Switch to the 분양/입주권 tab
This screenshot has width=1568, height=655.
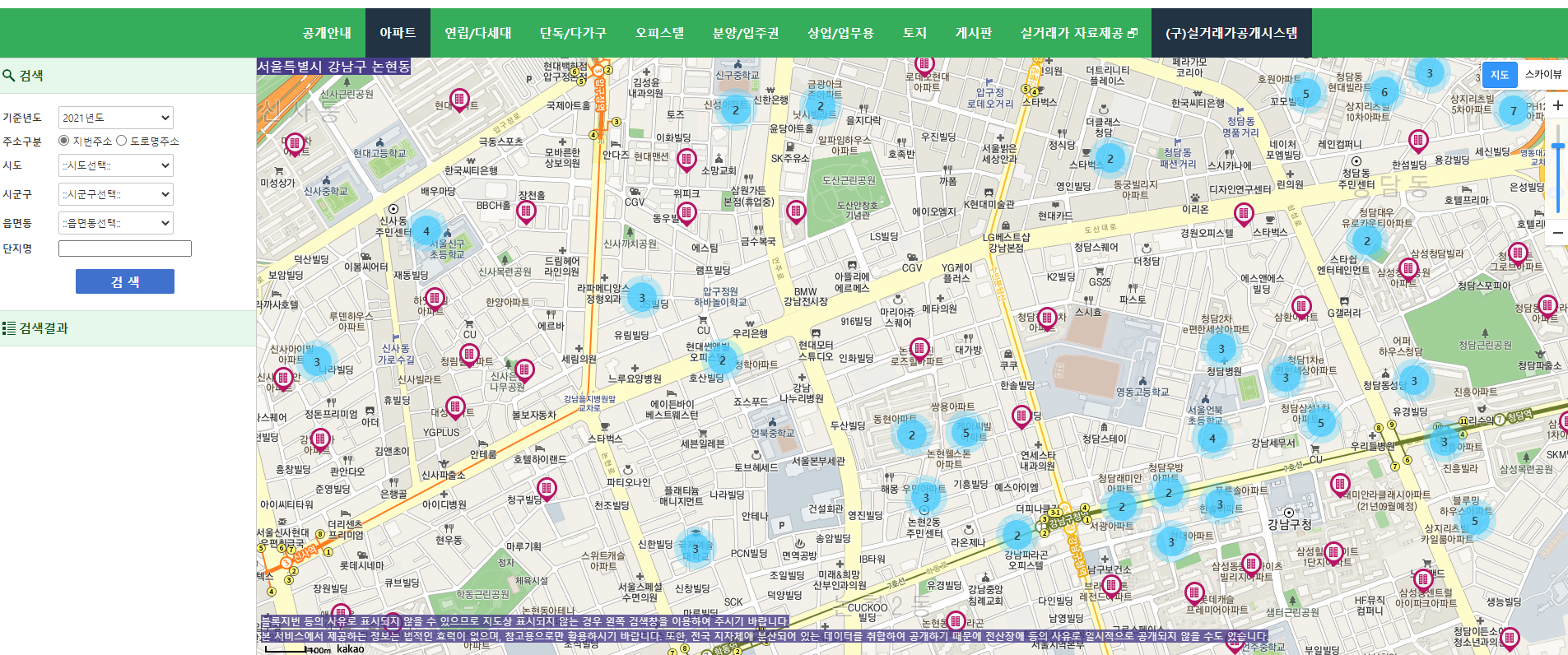pyautogui.click(x=746, y=33)
